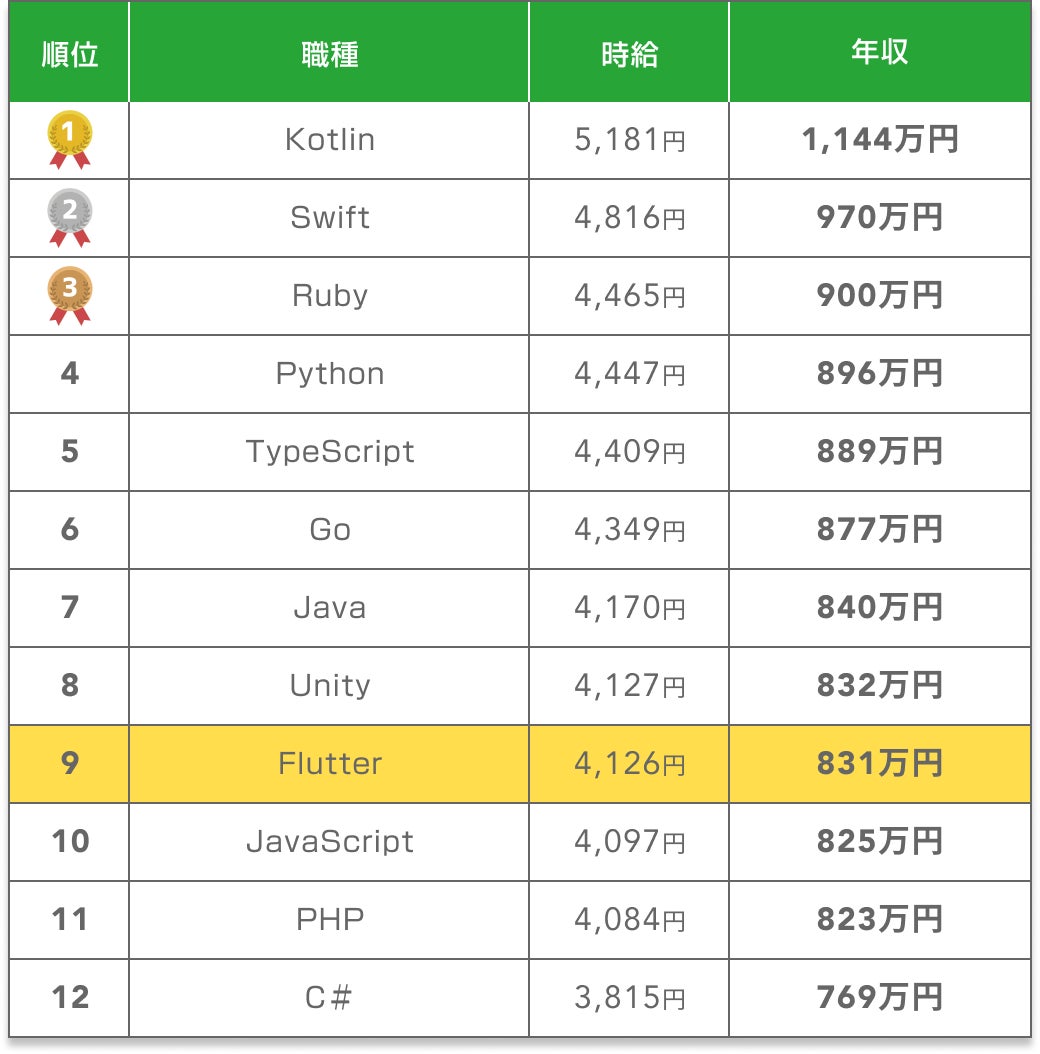Image resolution: width=1040 pixels, height=1054 pixels.
Task: Click the 年収 column header
Action: [x=879, y=54]
